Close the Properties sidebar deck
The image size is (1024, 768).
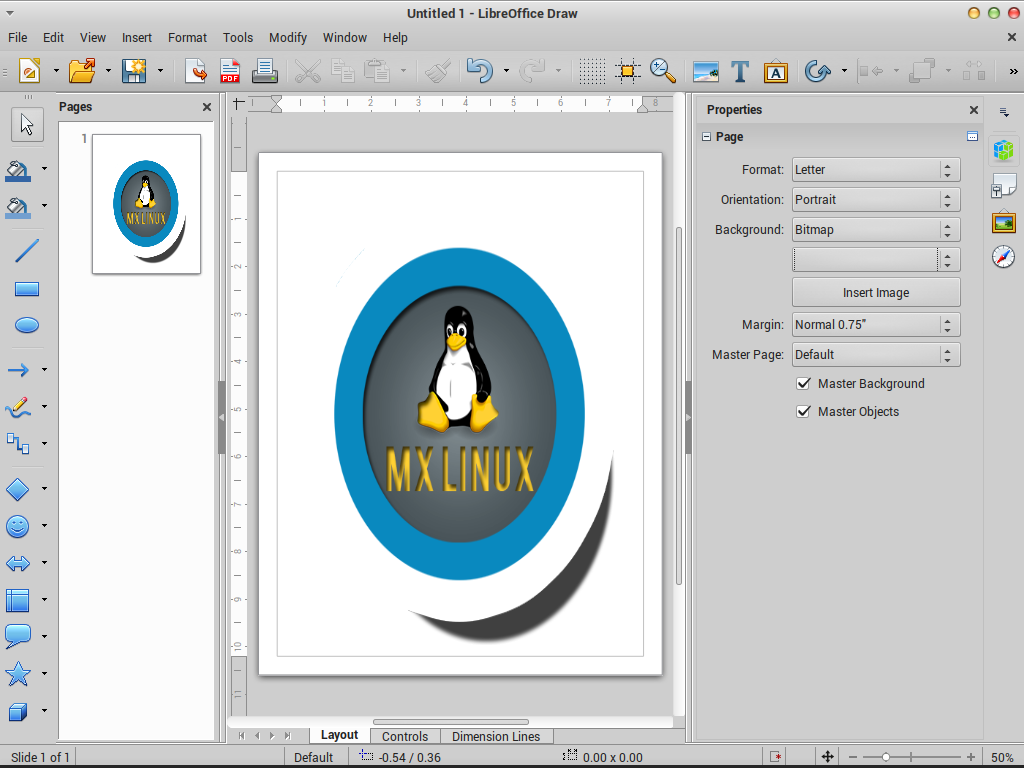(x=974, y=110)
